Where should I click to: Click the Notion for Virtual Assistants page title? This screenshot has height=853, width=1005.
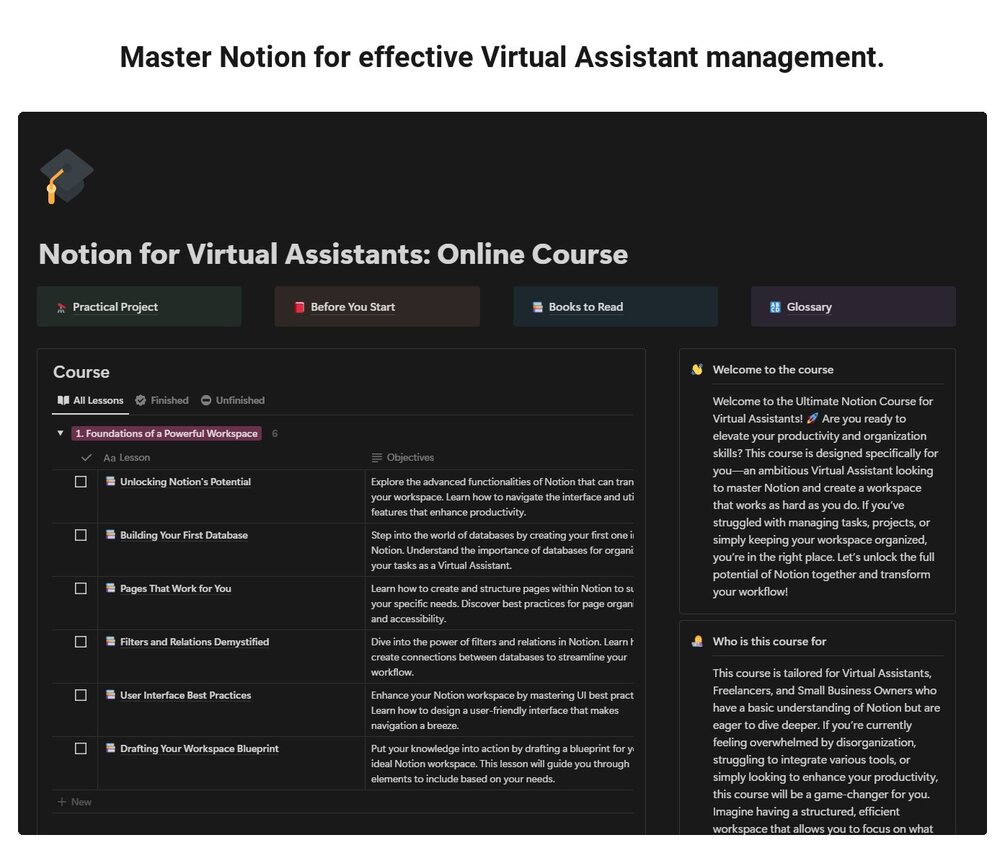coord(333,254)
